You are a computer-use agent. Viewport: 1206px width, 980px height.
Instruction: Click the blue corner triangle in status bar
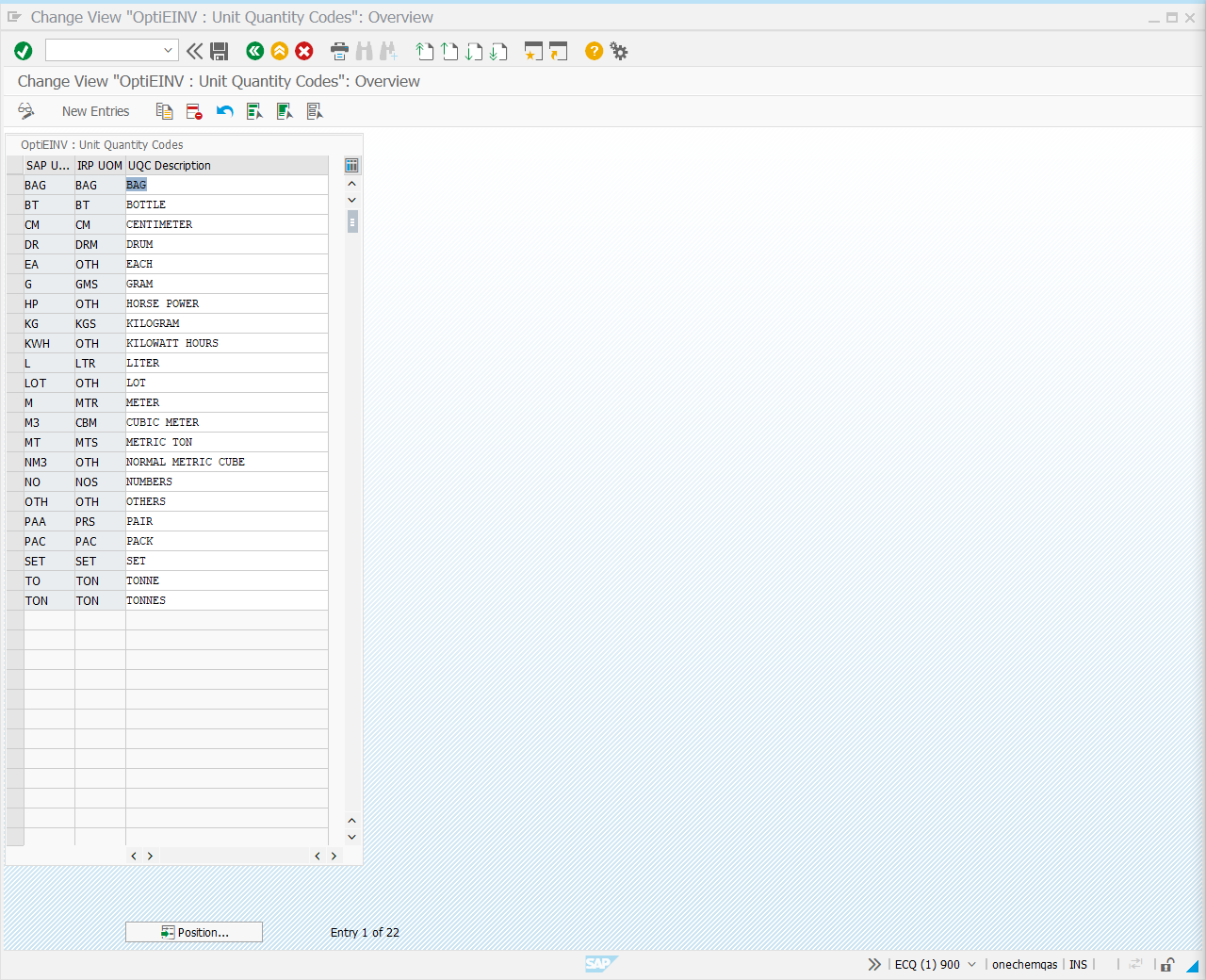1192,965
